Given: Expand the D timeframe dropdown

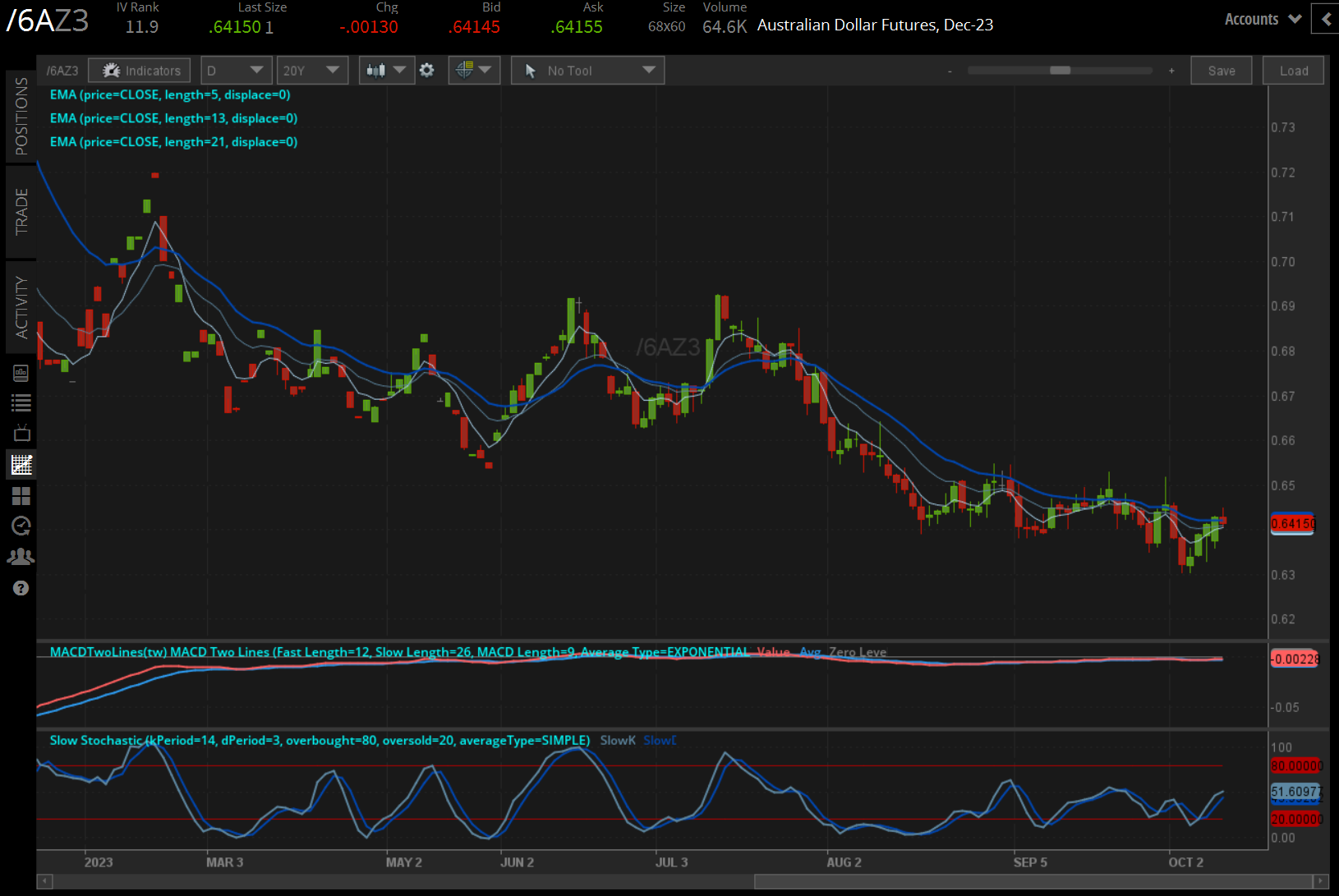Looking at the screenshot, I should pos(236,71).
